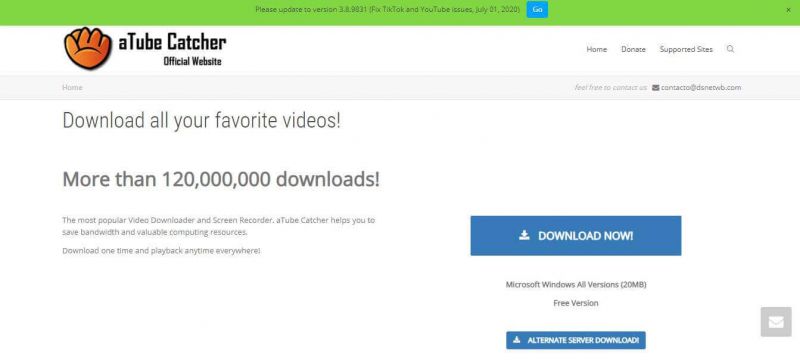The height and width of the screenshot is (360, 800).
Task: Close the green update notification banner
Action: (x=788, y=10)
